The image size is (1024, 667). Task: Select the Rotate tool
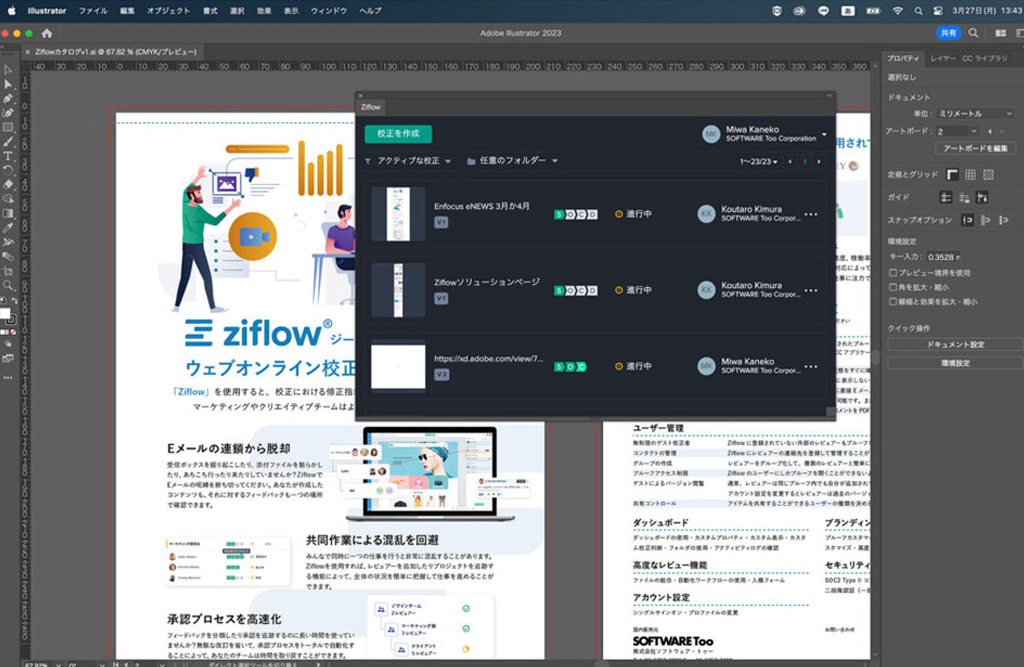[x=8, y=171]
